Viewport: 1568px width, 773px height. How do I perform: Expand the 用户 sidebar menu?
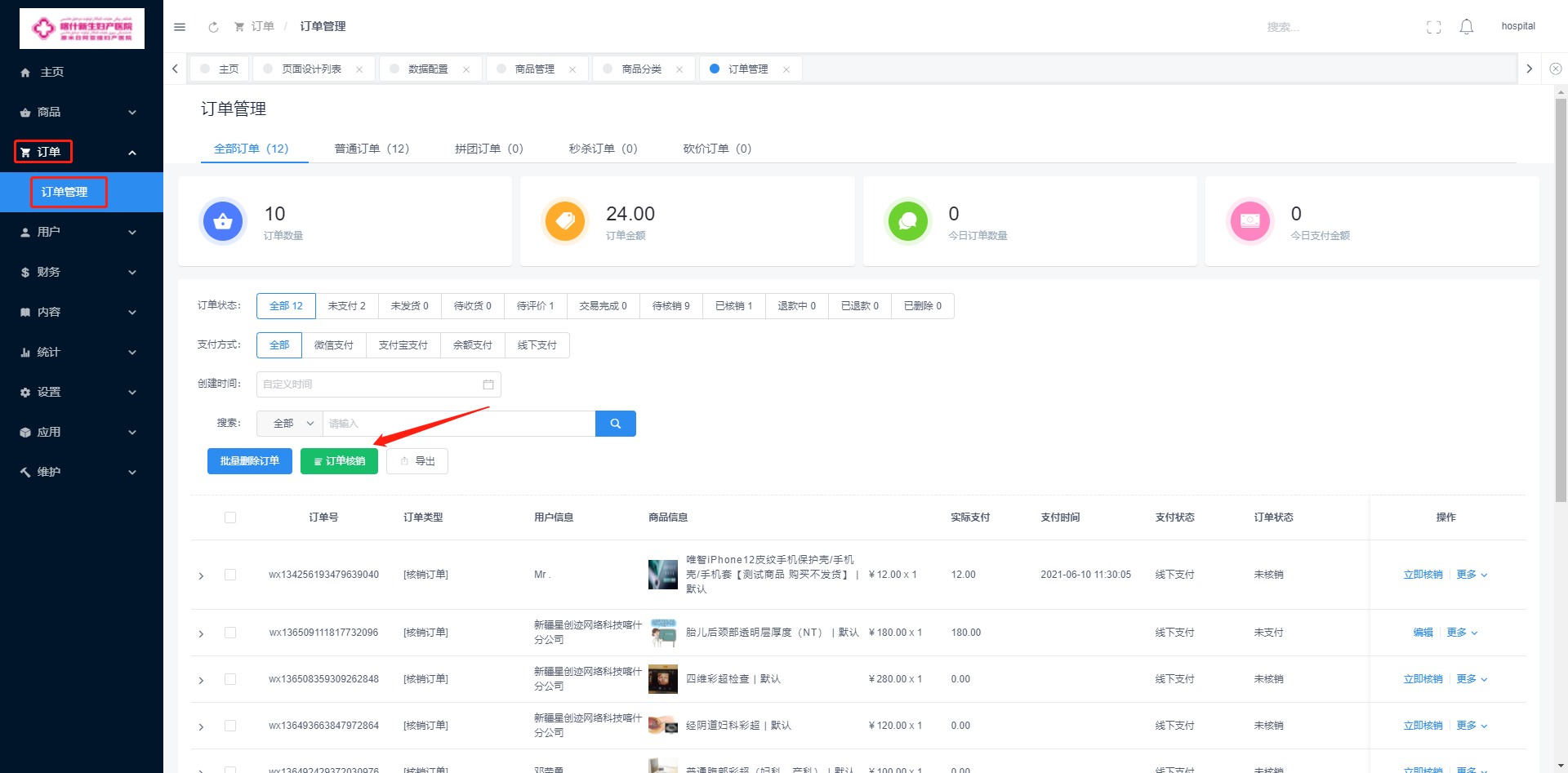(82, 232)
